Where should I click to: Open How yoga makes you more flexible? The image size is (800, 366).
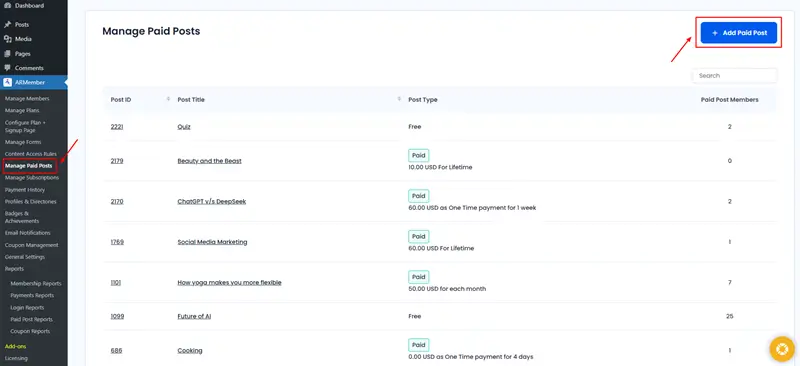tap(230, 282)
